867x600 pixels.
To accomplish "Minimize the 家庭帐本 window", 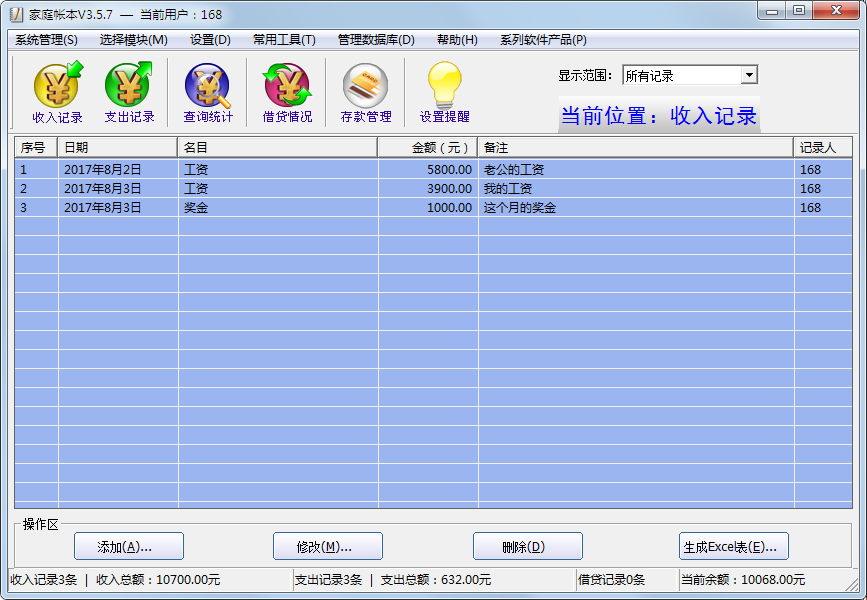I will (772, 11).
